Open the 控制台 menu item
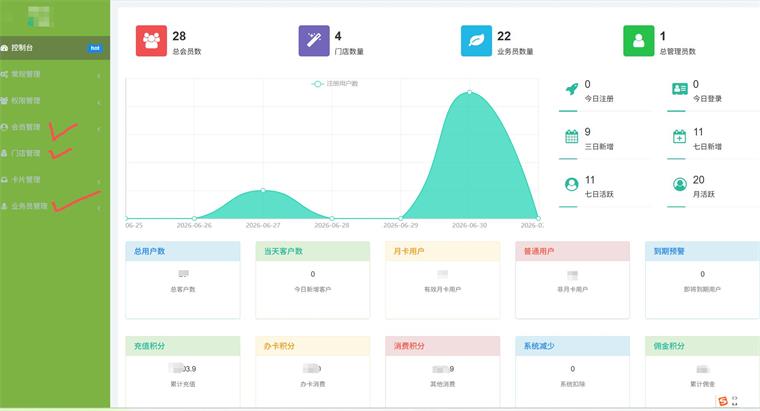This screenshot has height=411, width=760. (55, 47)
